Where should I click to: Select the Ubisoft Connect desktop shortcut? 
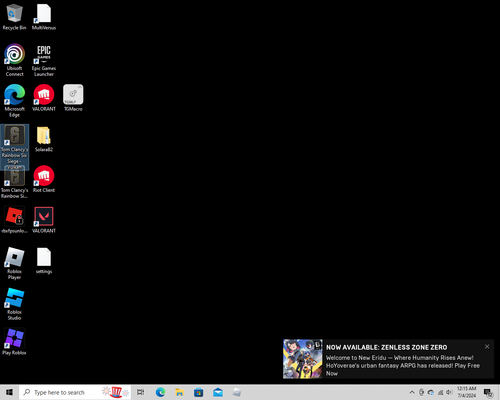[x=14, y=60]
